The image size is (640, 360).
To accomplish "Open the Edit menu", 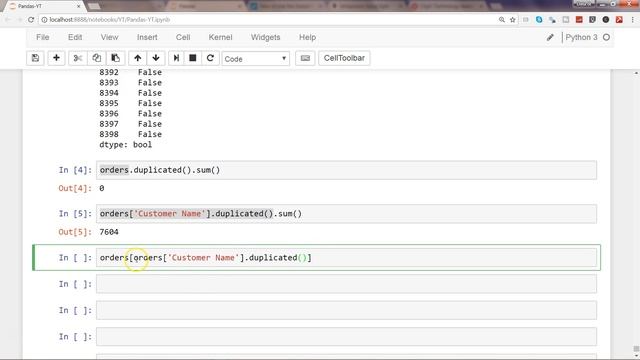I will 75,37.
